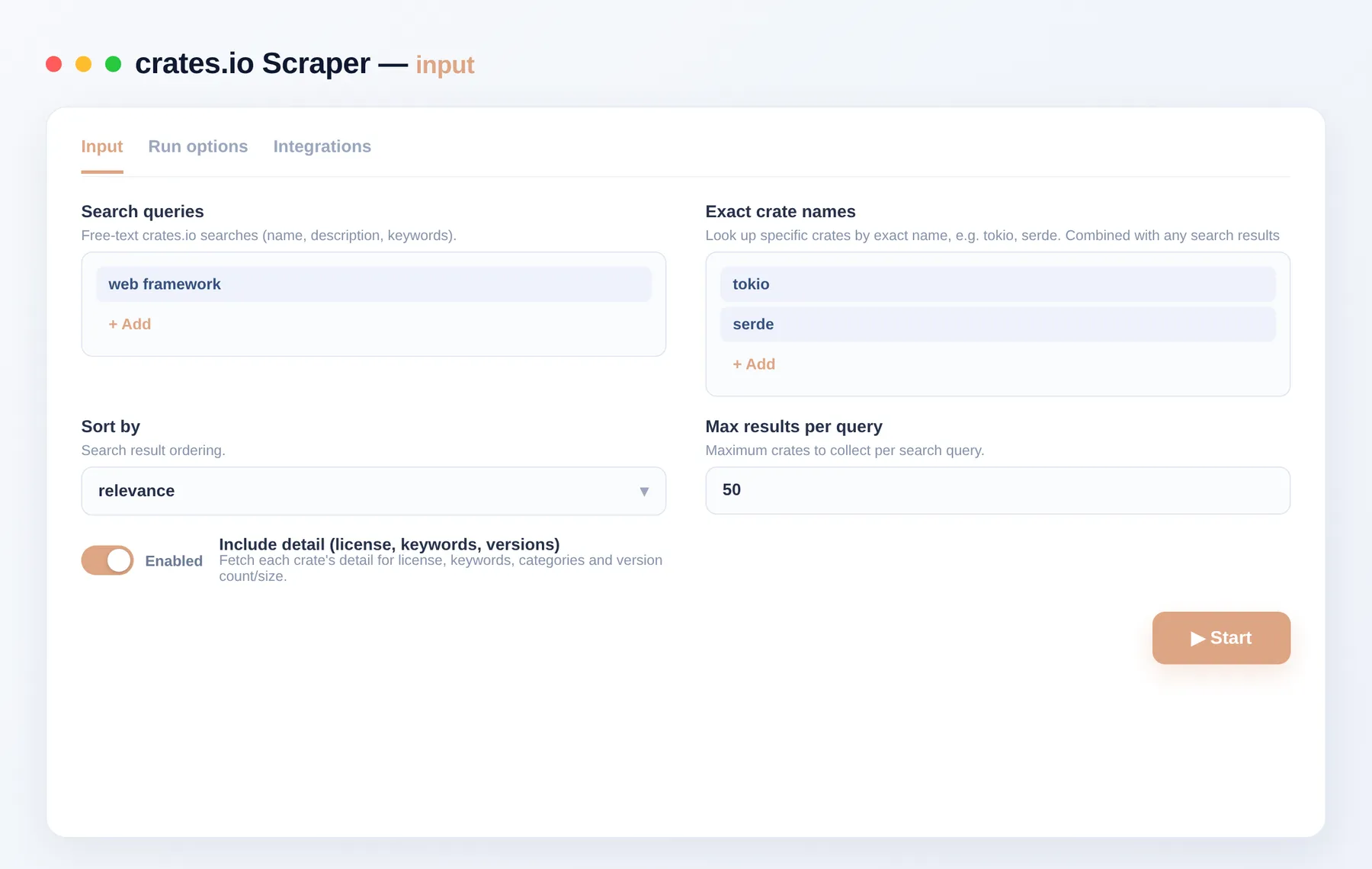The width and height of the screenshot is (1372, 869).
Task: Start the scraper run
Action: point(1221,638)
